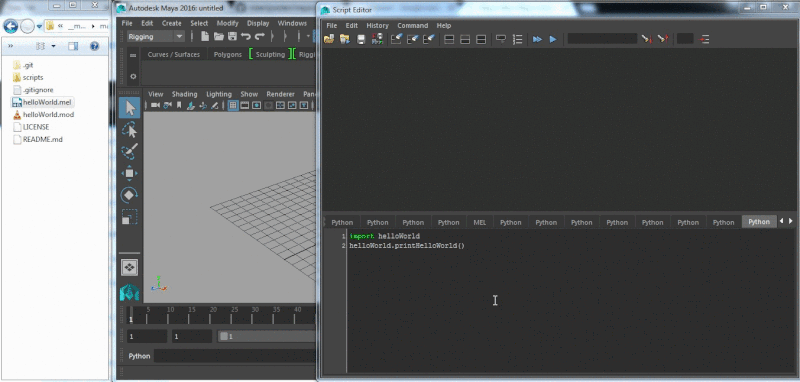Click Save Scene floppy icon in Maya
The image size is (800, 382).
[x=232, y=36]
